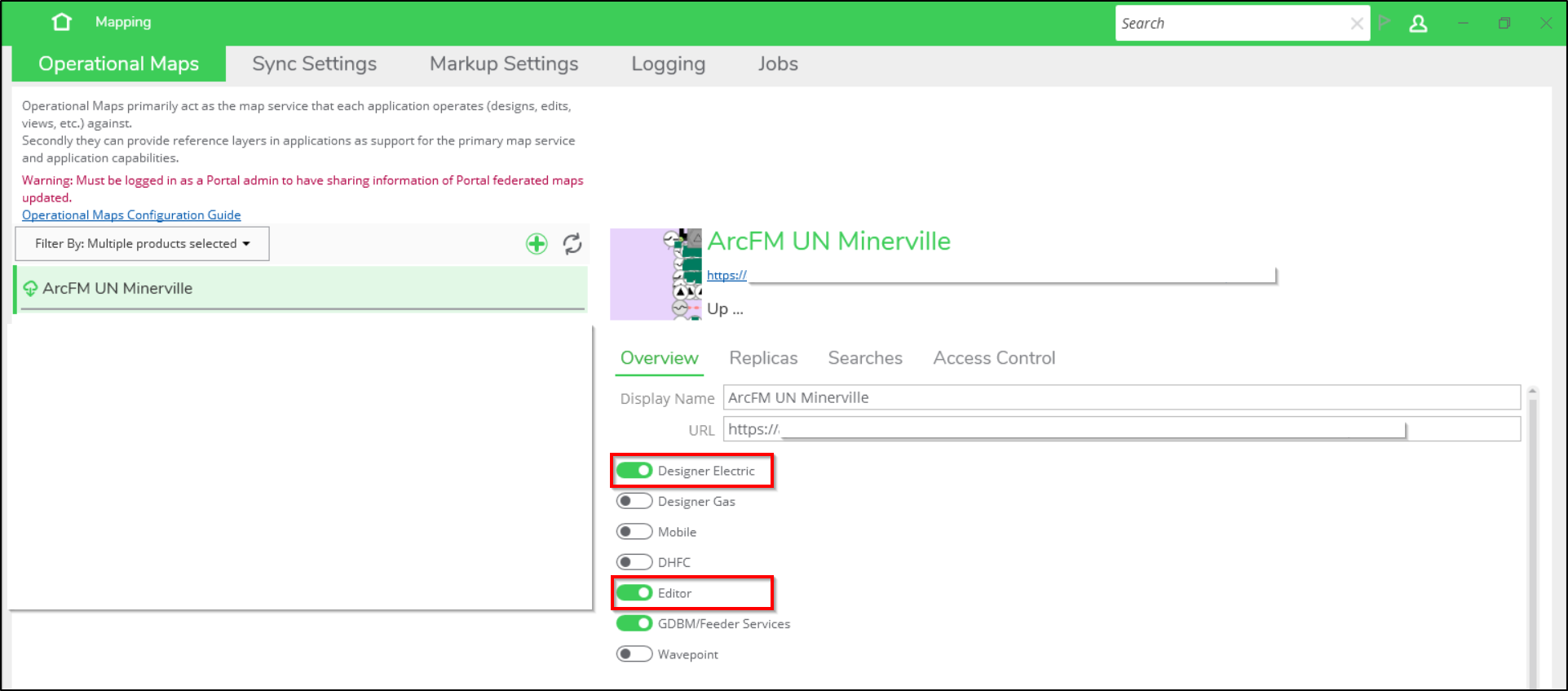Toggle Designer Electric off

tap(634, 471)
